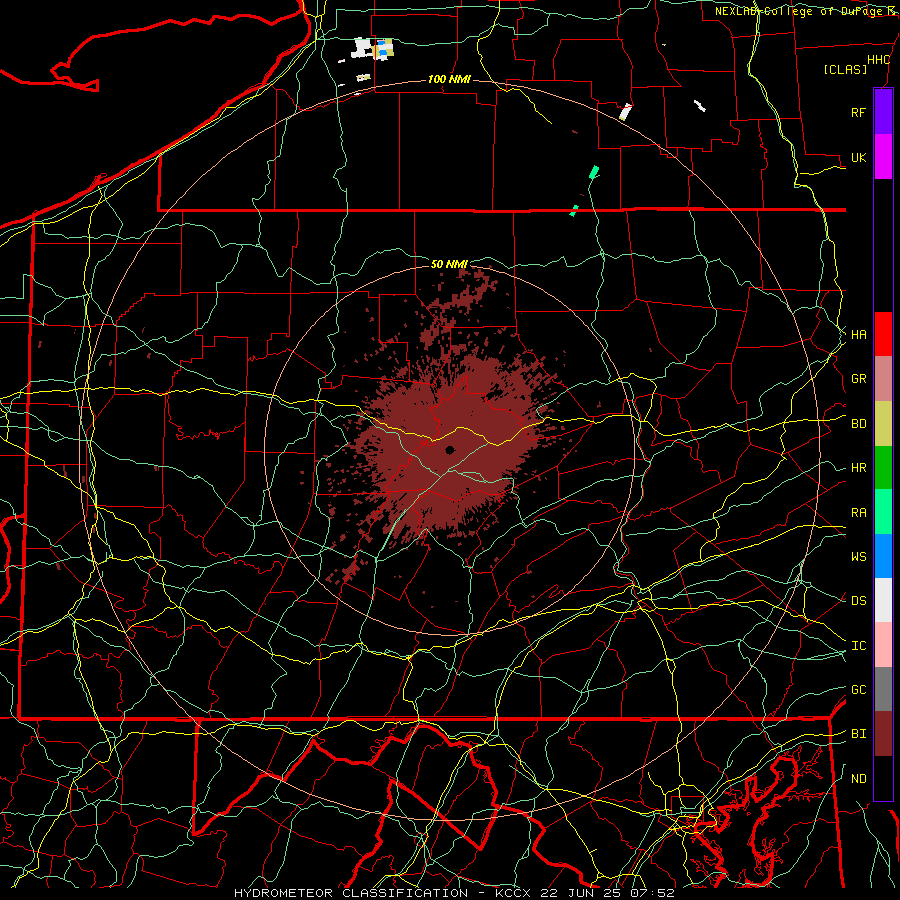The width and height of the screenshot is (900, 900).
Task: Pick the dark green HR legend swatch
Action: 883,467
